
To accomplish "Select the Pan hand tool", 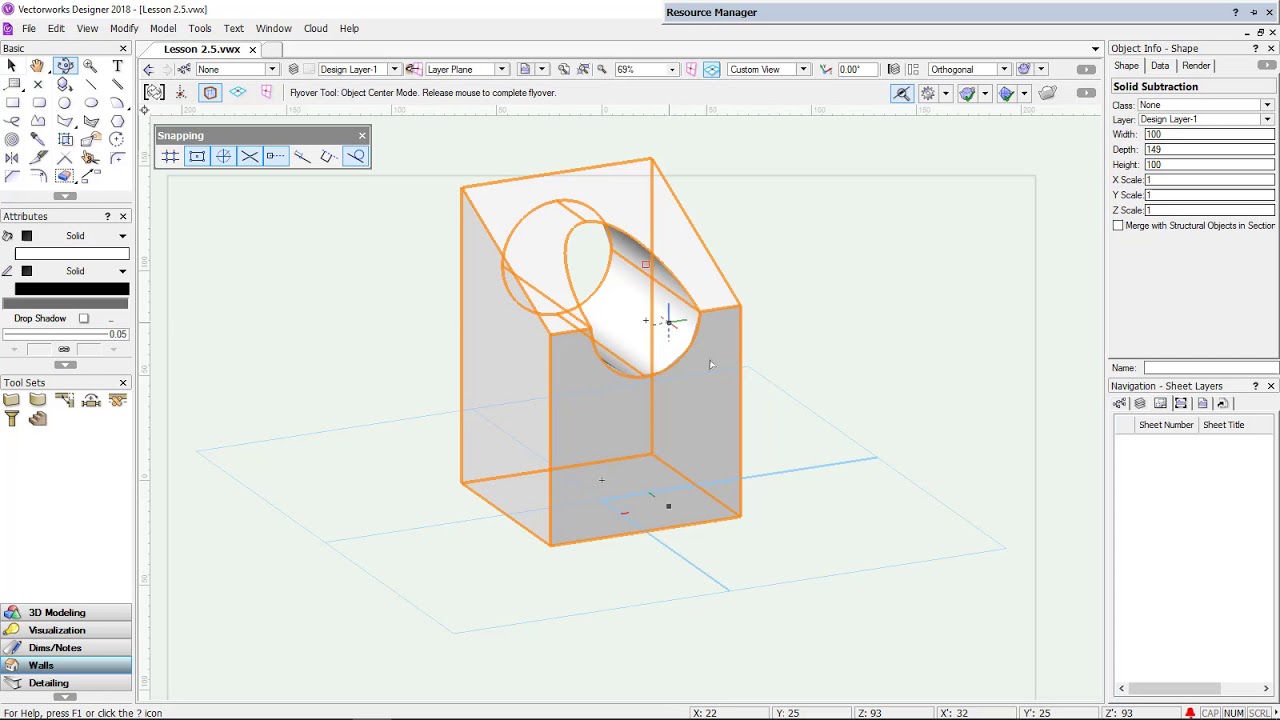I will (x=38, y=66).
